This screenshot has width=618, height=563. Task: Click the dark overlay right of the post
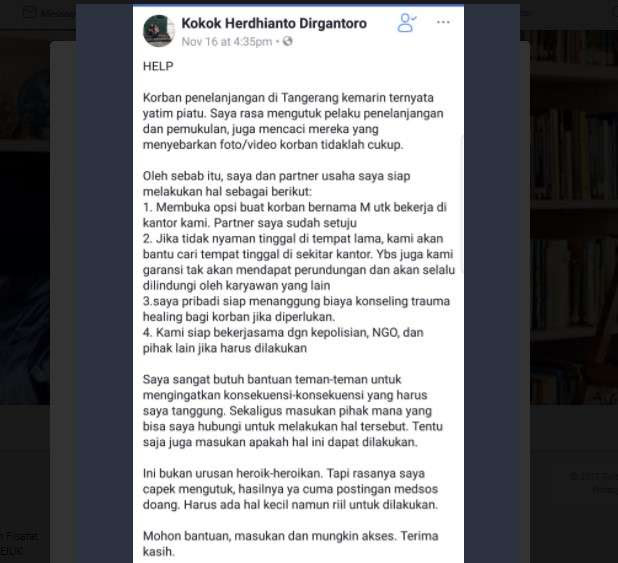[492, 276]
